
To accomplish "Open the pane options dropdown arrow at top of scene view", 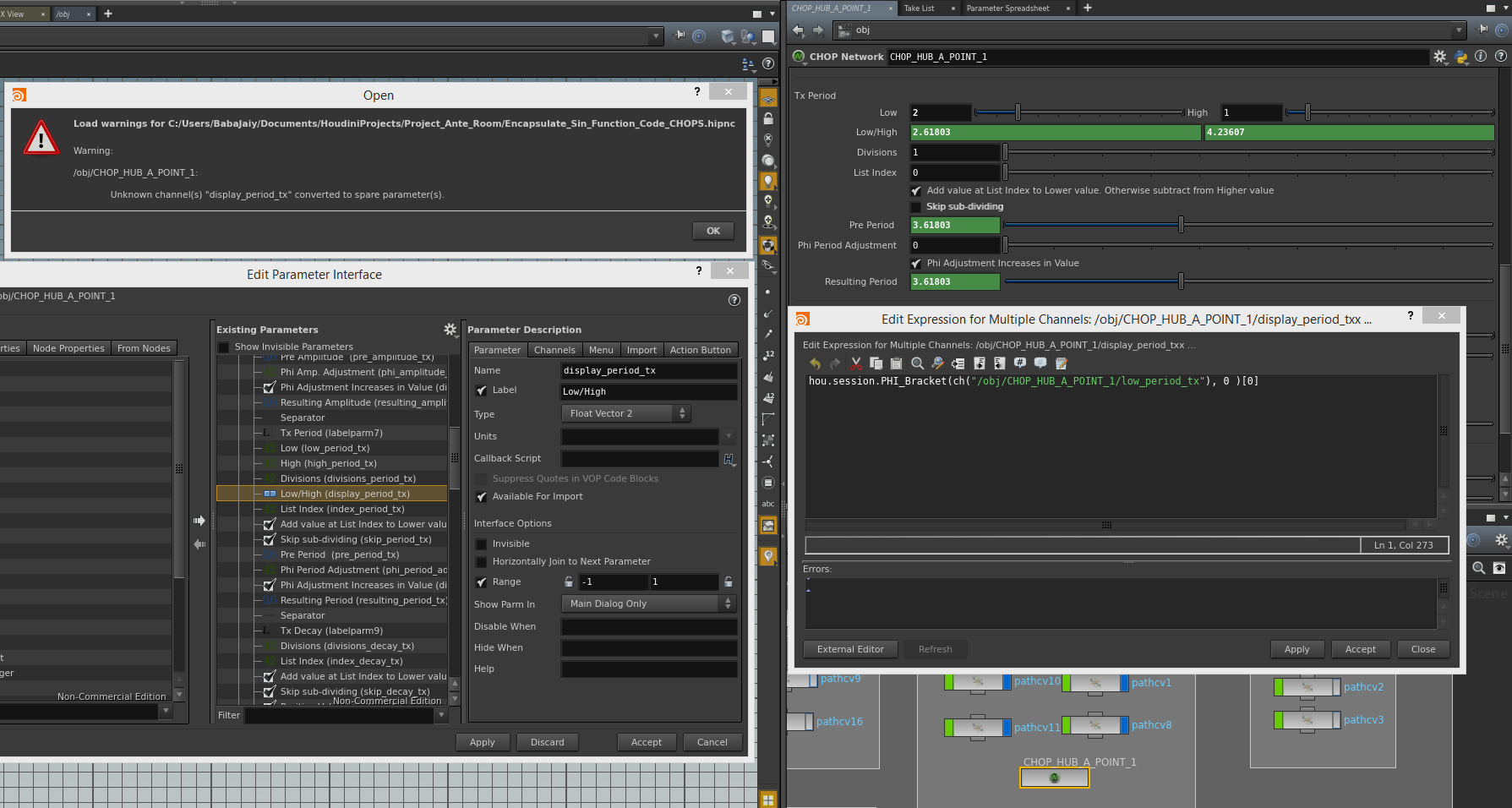I will click(x=772, y=14).
